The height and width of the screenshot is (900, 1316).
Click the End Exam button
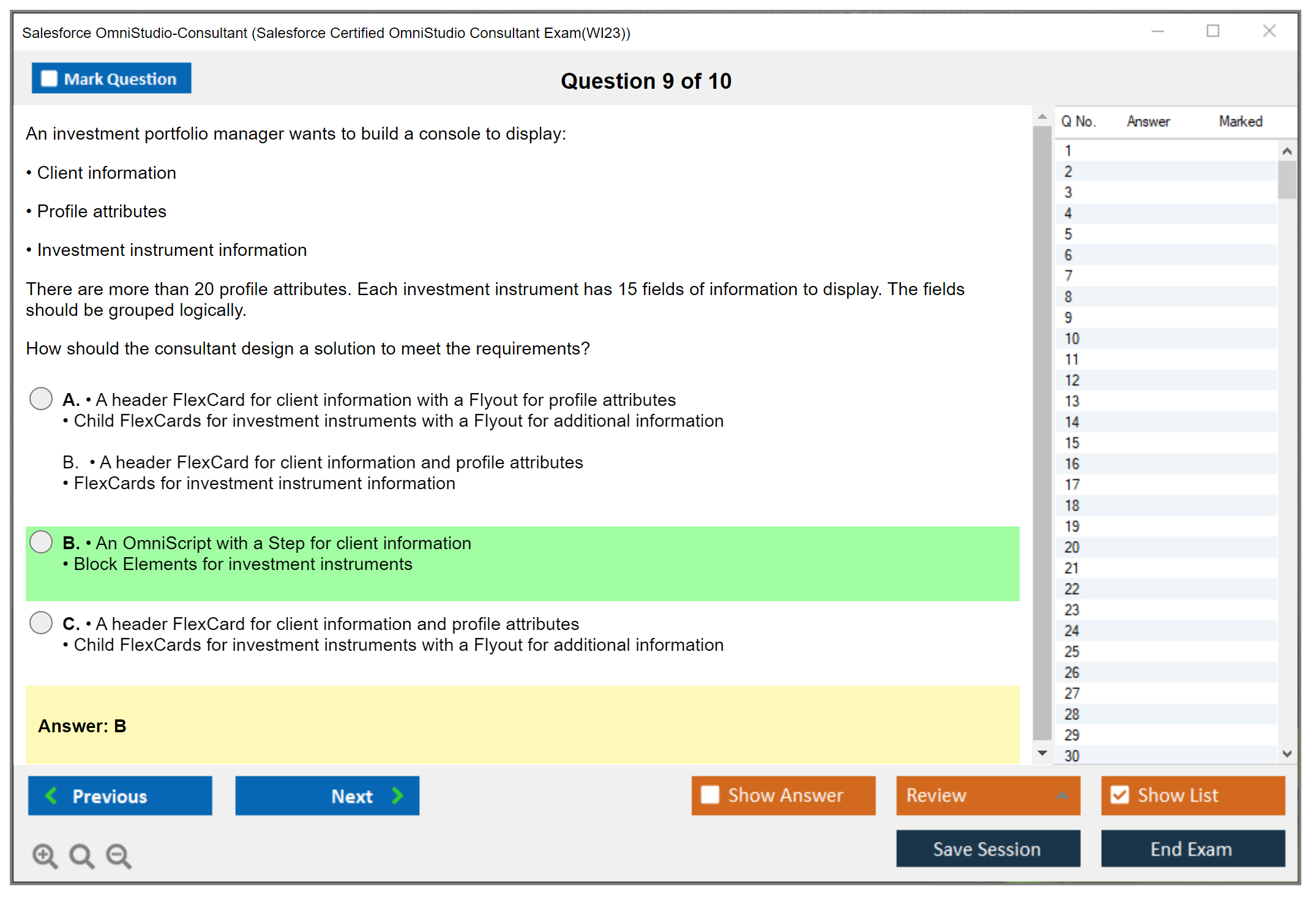pos(1192,849)
